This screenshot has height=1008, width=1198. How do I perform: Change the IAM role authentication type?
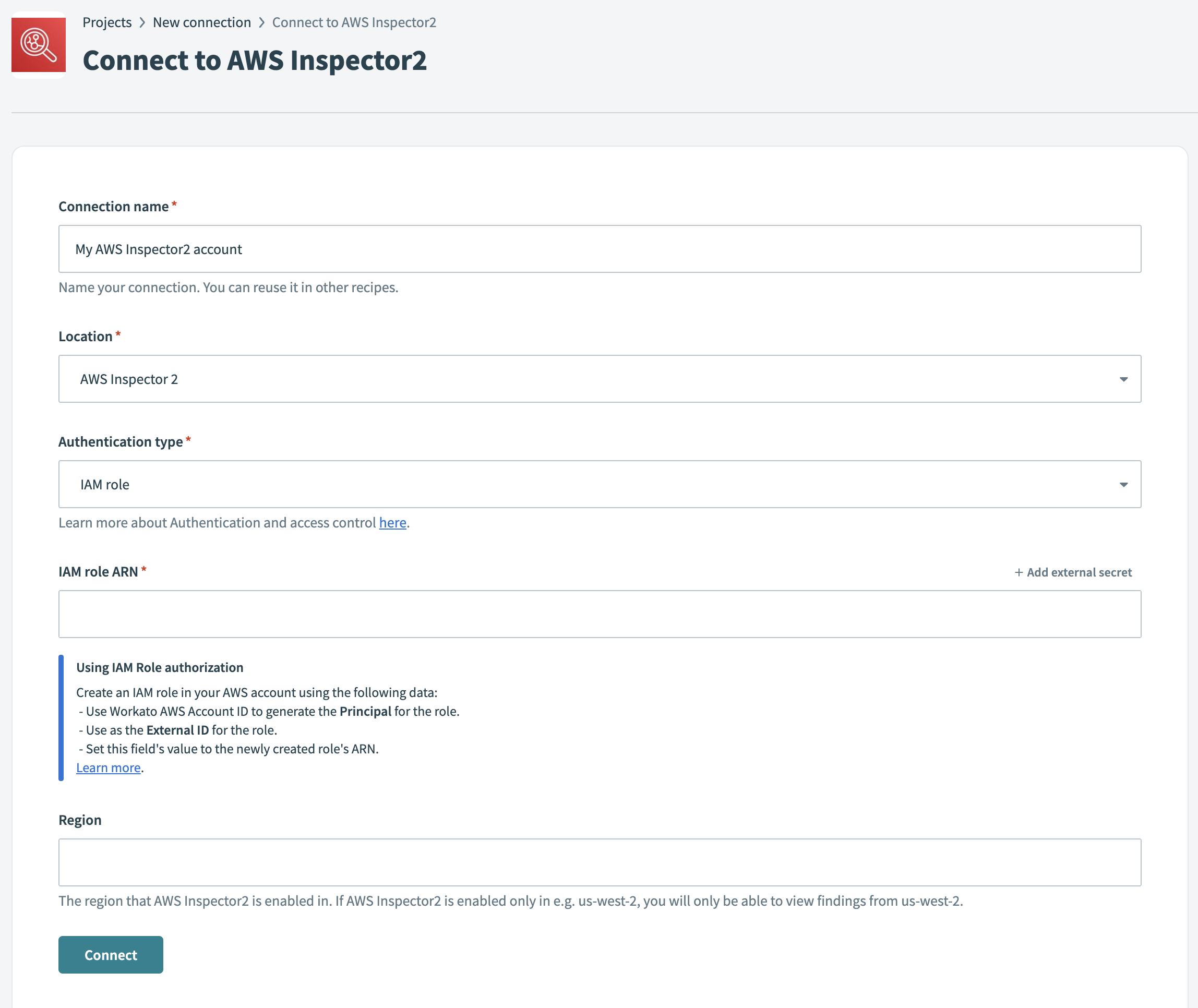(599, 484)
